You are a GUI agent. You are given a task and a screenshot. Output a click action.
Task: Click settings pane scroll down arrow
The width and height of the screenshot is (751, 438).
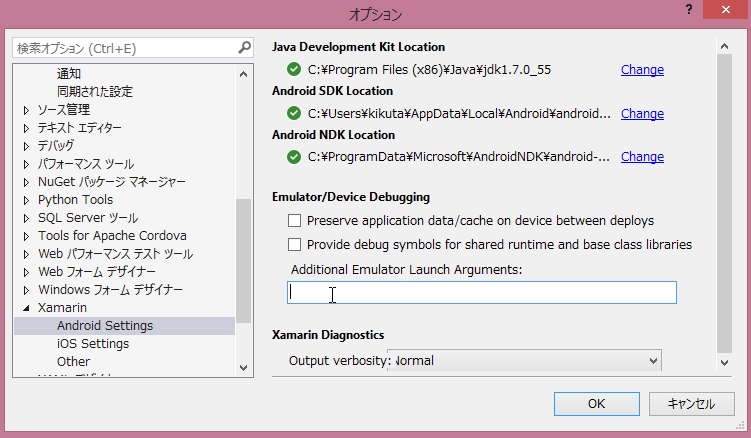[x=724, y=363]
